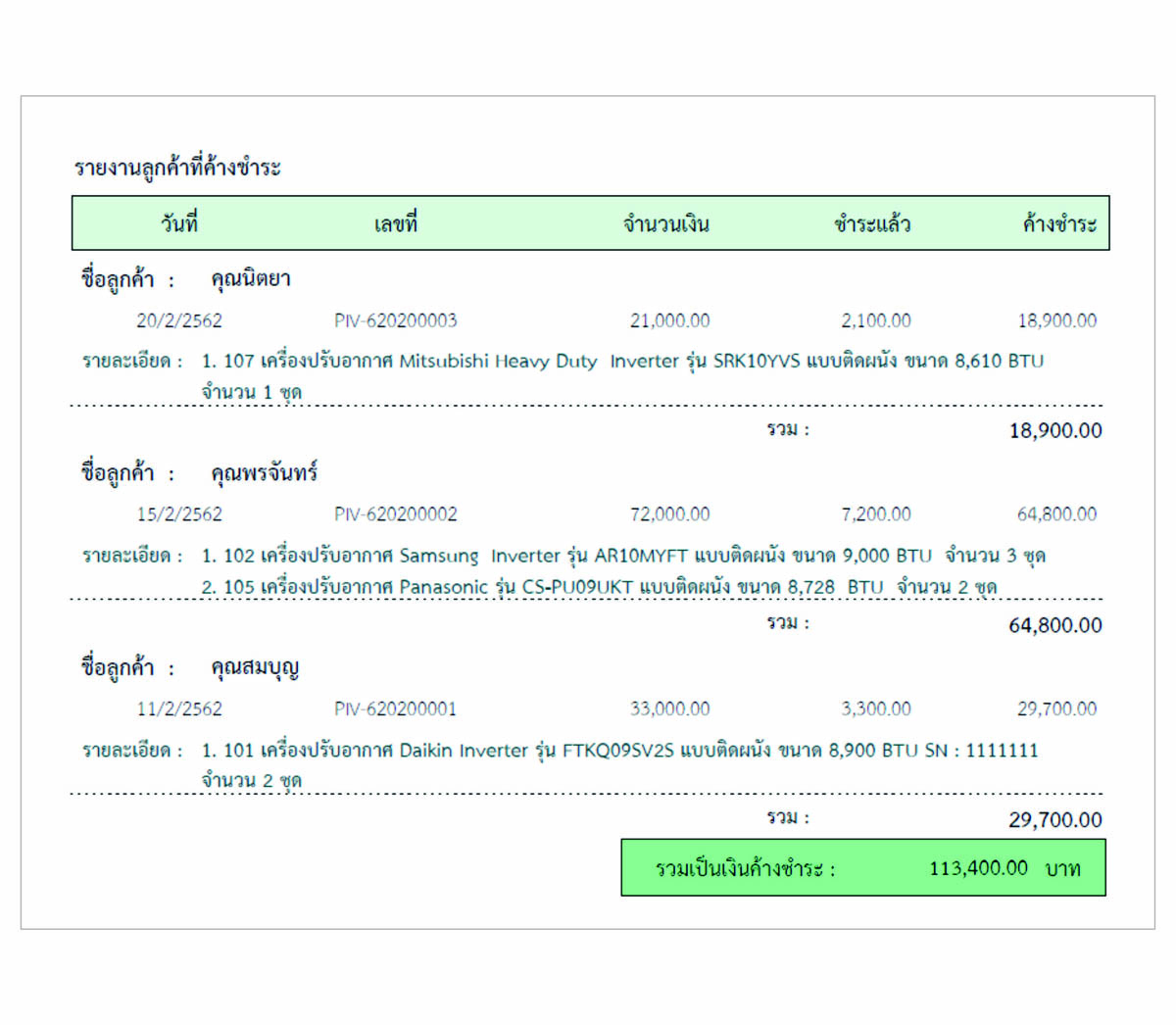
Task: Select the Panasonic CS-PU09UKT detail line
Action: 599,587
